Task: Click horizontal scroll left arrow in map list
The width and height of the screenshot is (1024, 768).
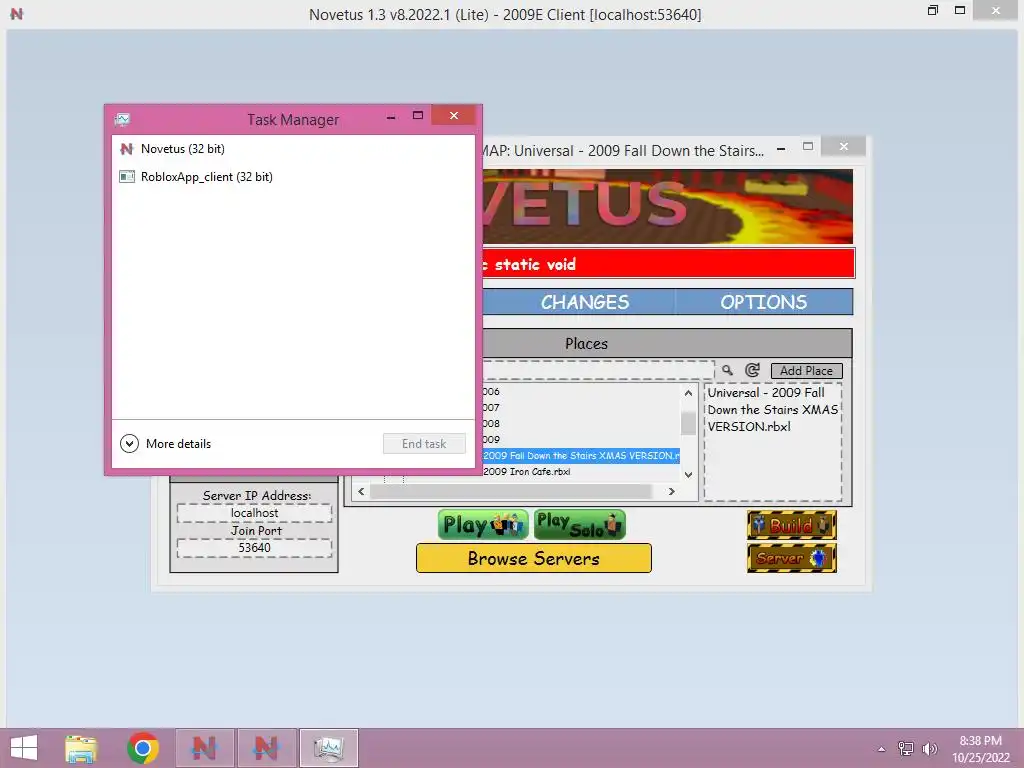Action: (361, 492)
